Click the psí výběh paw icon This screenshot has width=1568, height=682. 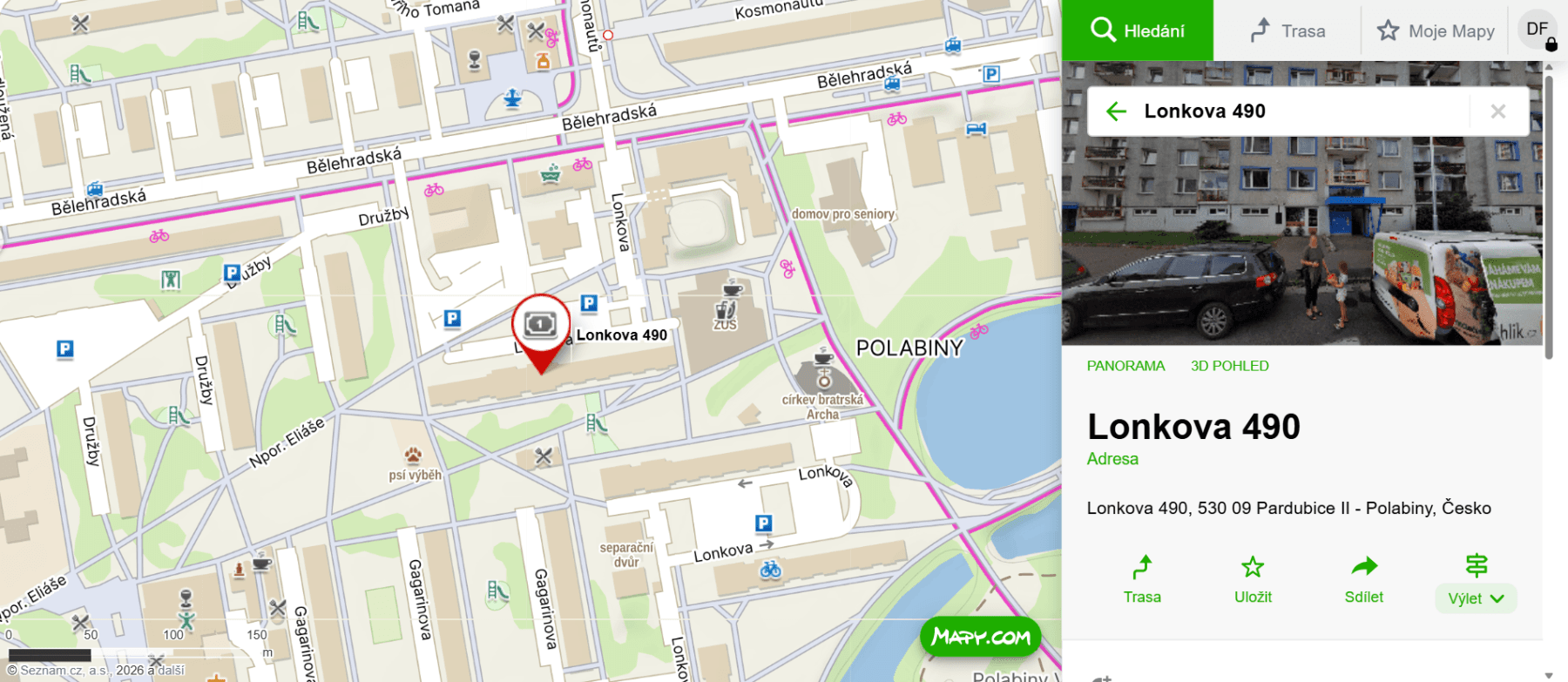coord(413,455)
